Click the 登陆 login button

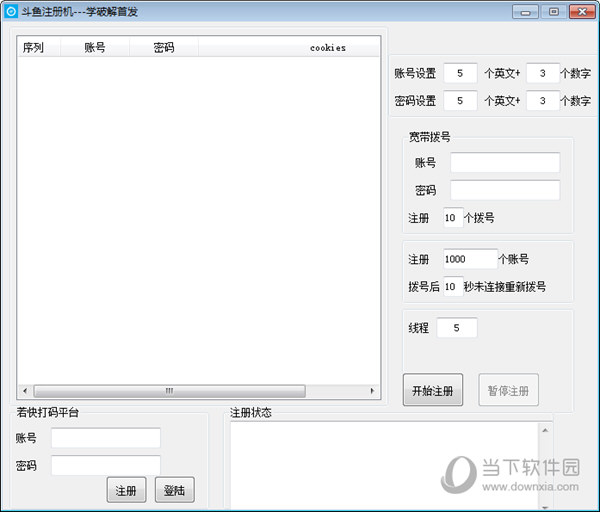174,490
